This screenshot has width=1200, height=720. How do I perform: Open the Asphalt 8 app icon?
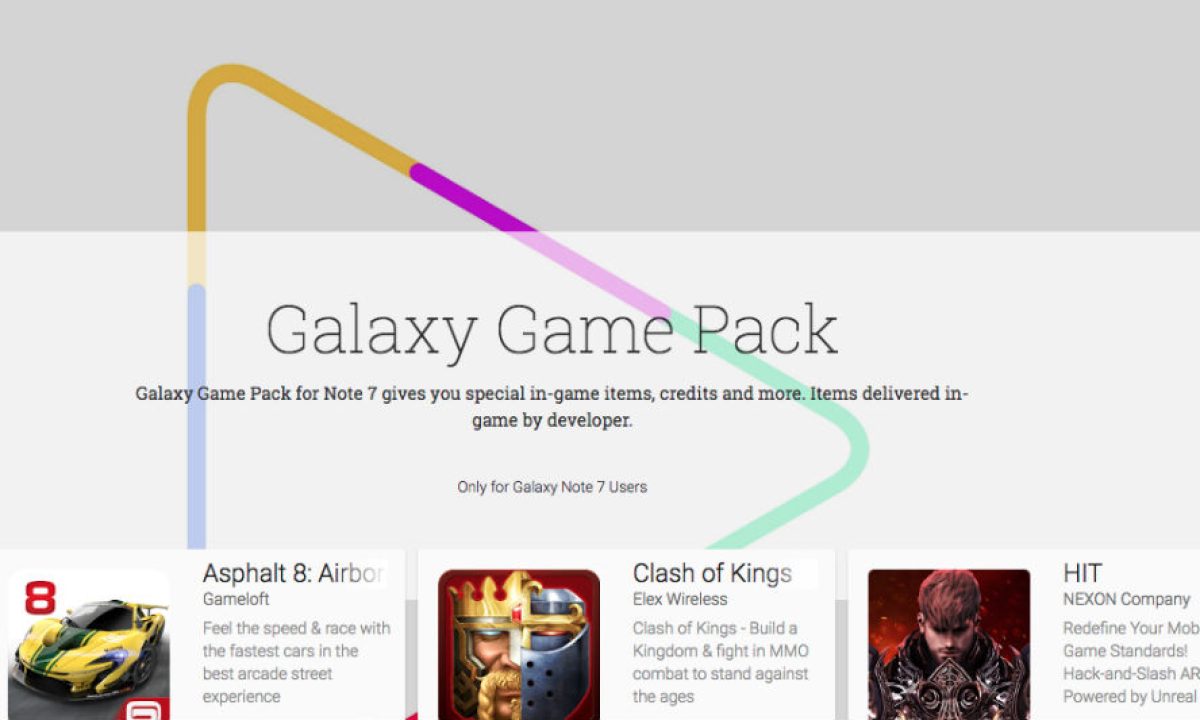[x=89, y=645]
